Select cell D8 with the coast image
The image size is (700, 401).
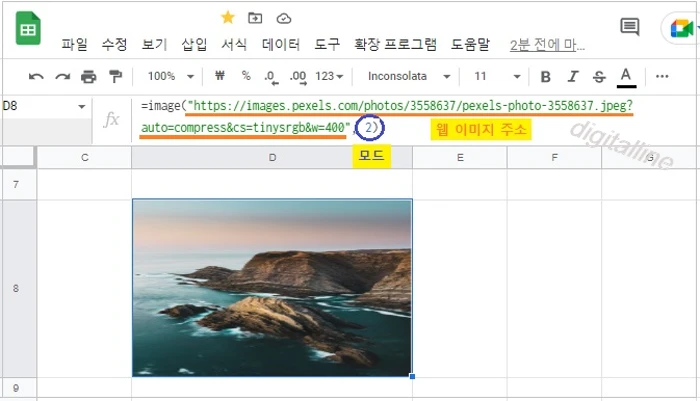tap(272, 288)
